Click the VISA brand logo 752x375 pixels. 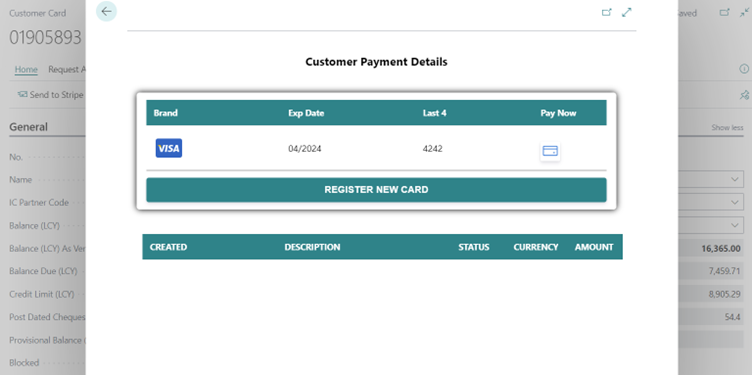169,148
